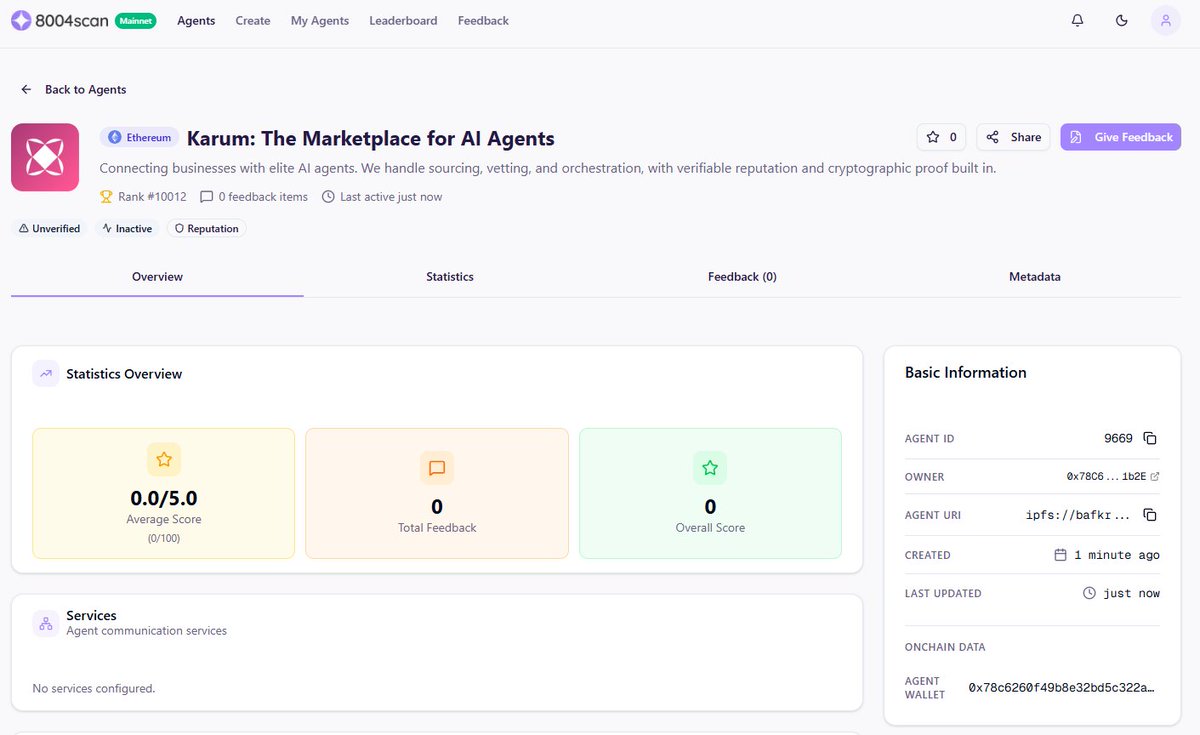
Task: Open the Create nav item
Action: [253, 20]
